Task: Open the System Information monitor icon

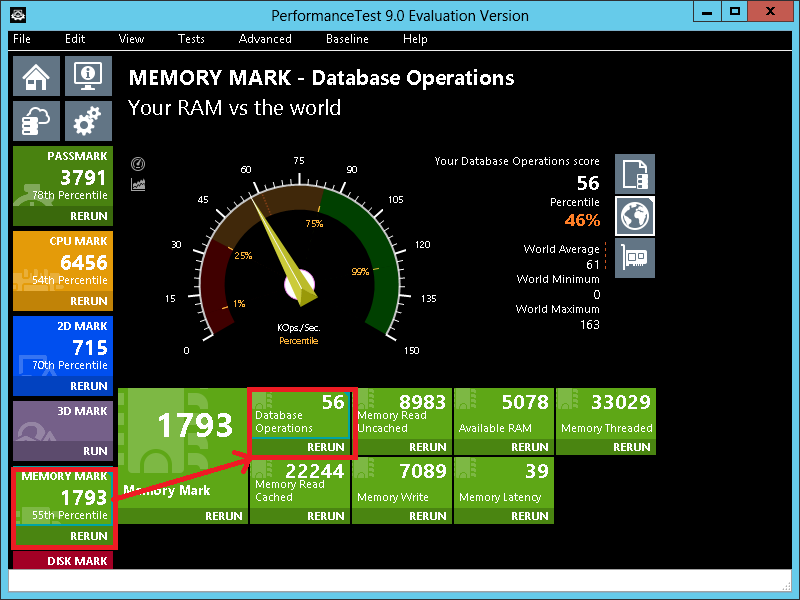Action: tap(89, 76)
